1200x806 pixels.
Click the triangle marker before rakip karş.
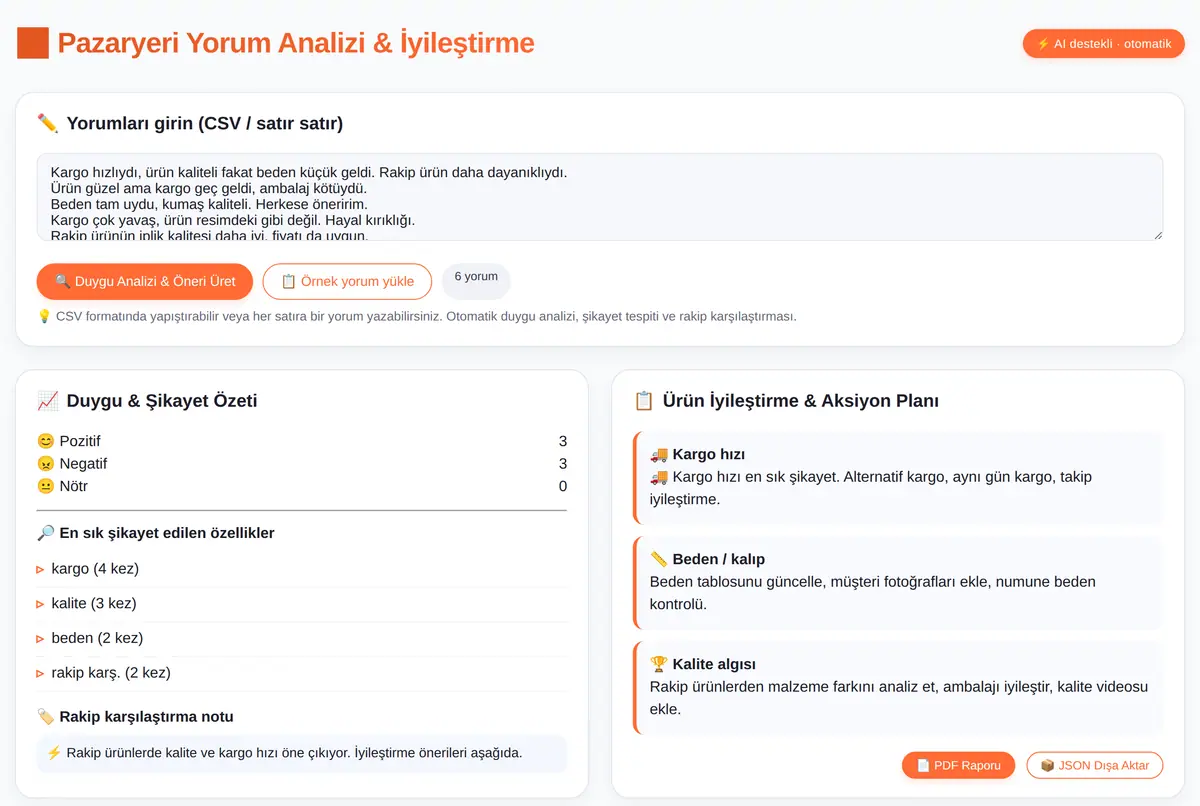coord(41,673)
